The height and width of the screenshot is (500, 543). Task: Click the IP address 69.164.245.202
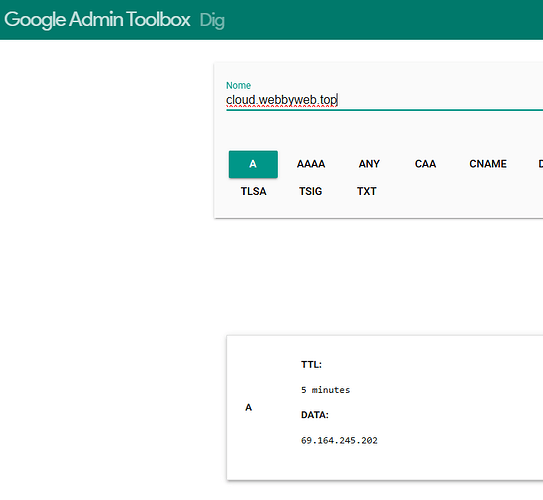click(339, 440)
